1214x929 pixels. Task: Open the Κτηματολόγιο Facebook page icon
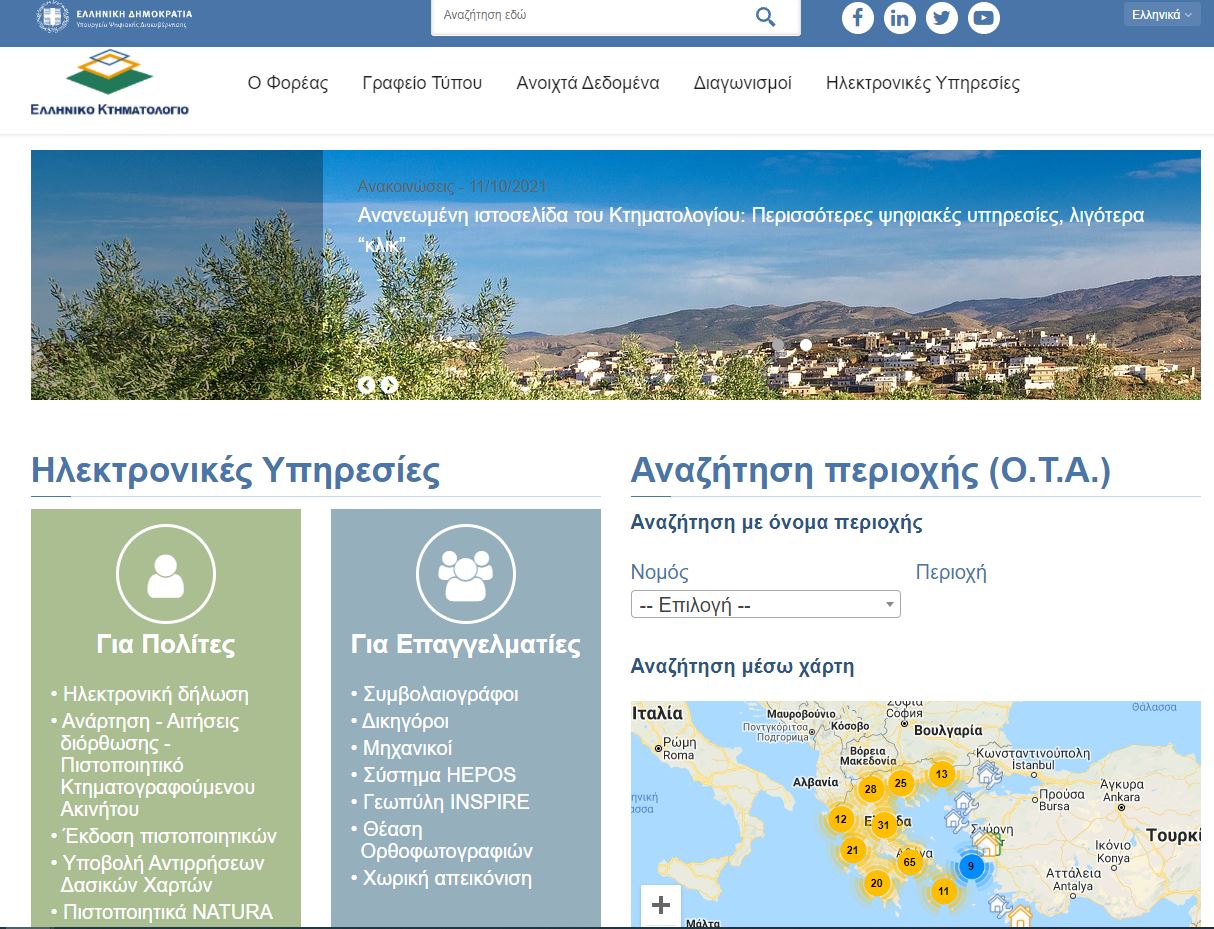pyautogui.click(x=857, y=17)
